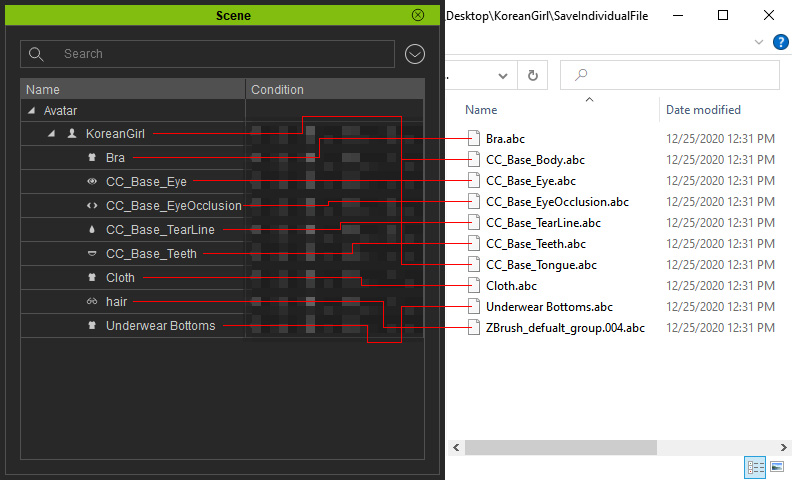Click the scroll left arrow in Explorer
Image resolution: width=793 pixels, height=480 pixels.
point(456,447)
